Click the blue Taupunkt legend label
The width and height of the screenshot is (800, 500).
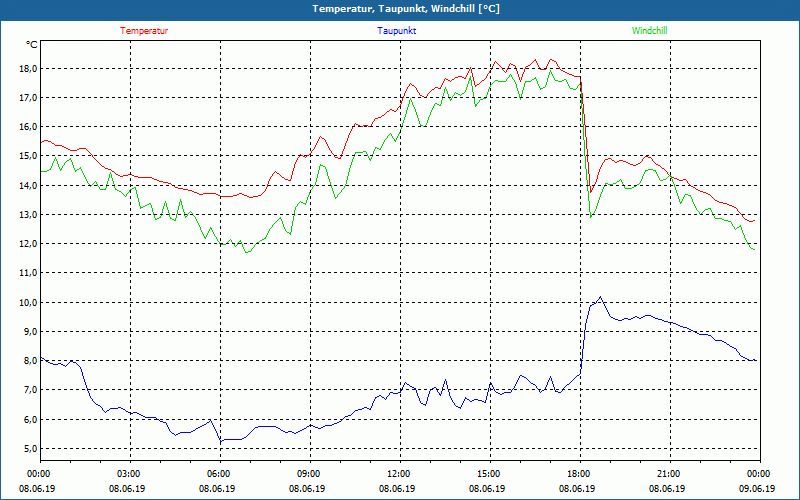[x=396, y=31]
